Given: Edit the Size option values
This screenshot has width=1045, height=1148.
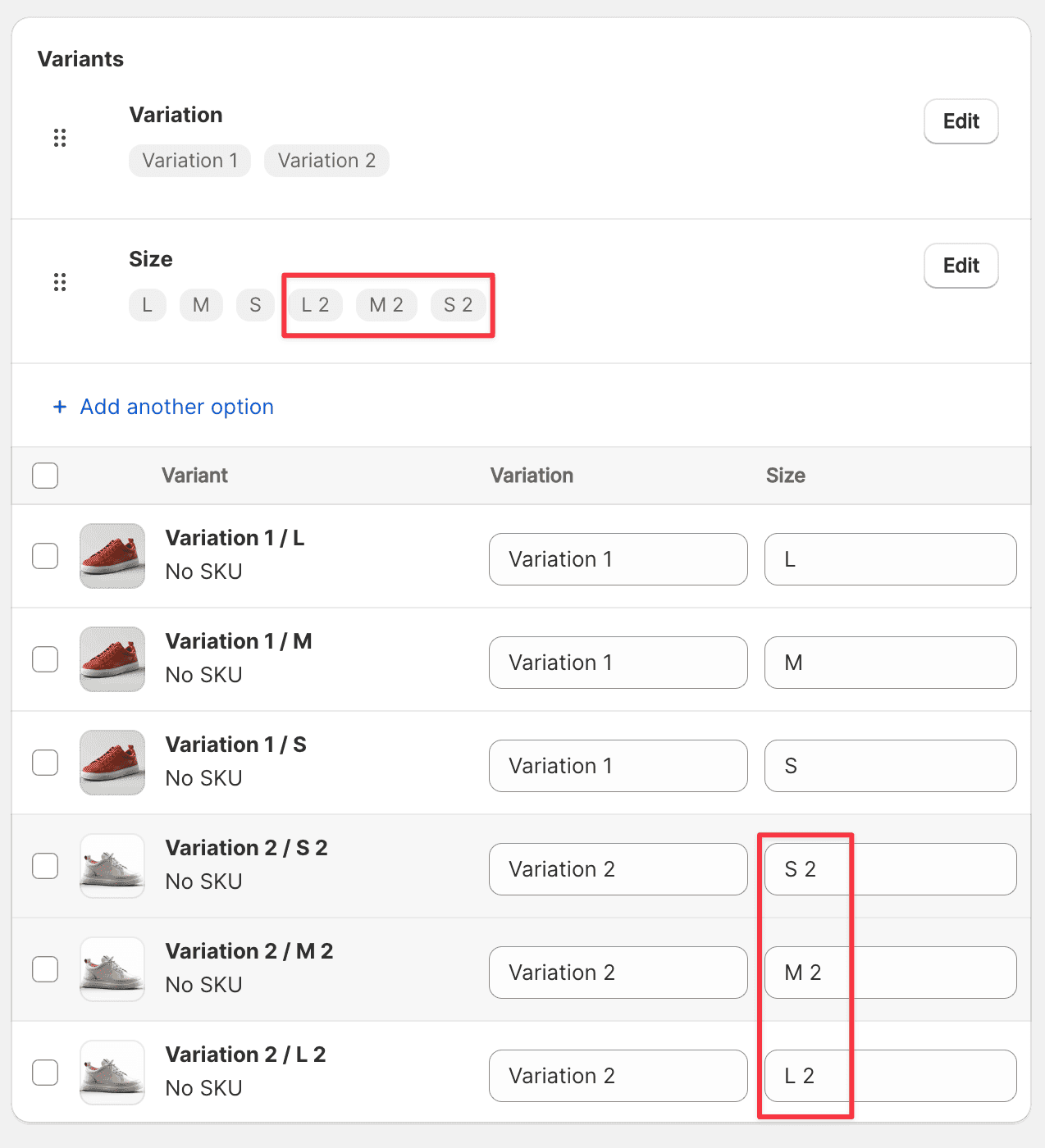Looking at the screenshot, I should [961, 266].
